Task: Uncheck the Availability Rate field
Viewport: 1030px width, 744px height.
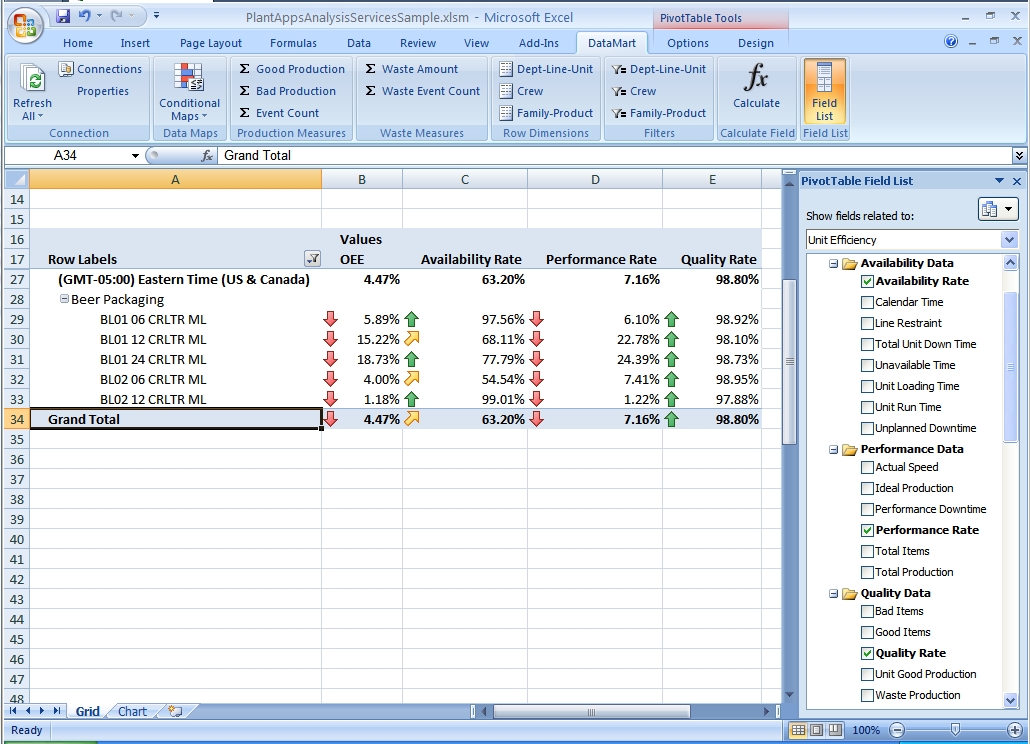Action: point(867,282)
